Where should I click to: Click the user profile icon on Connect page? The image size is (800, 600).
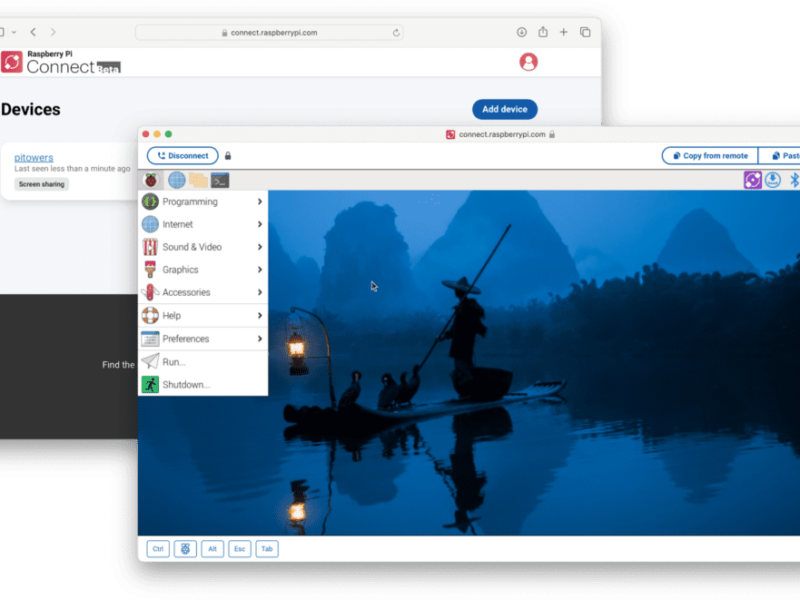tap(527, 61)
